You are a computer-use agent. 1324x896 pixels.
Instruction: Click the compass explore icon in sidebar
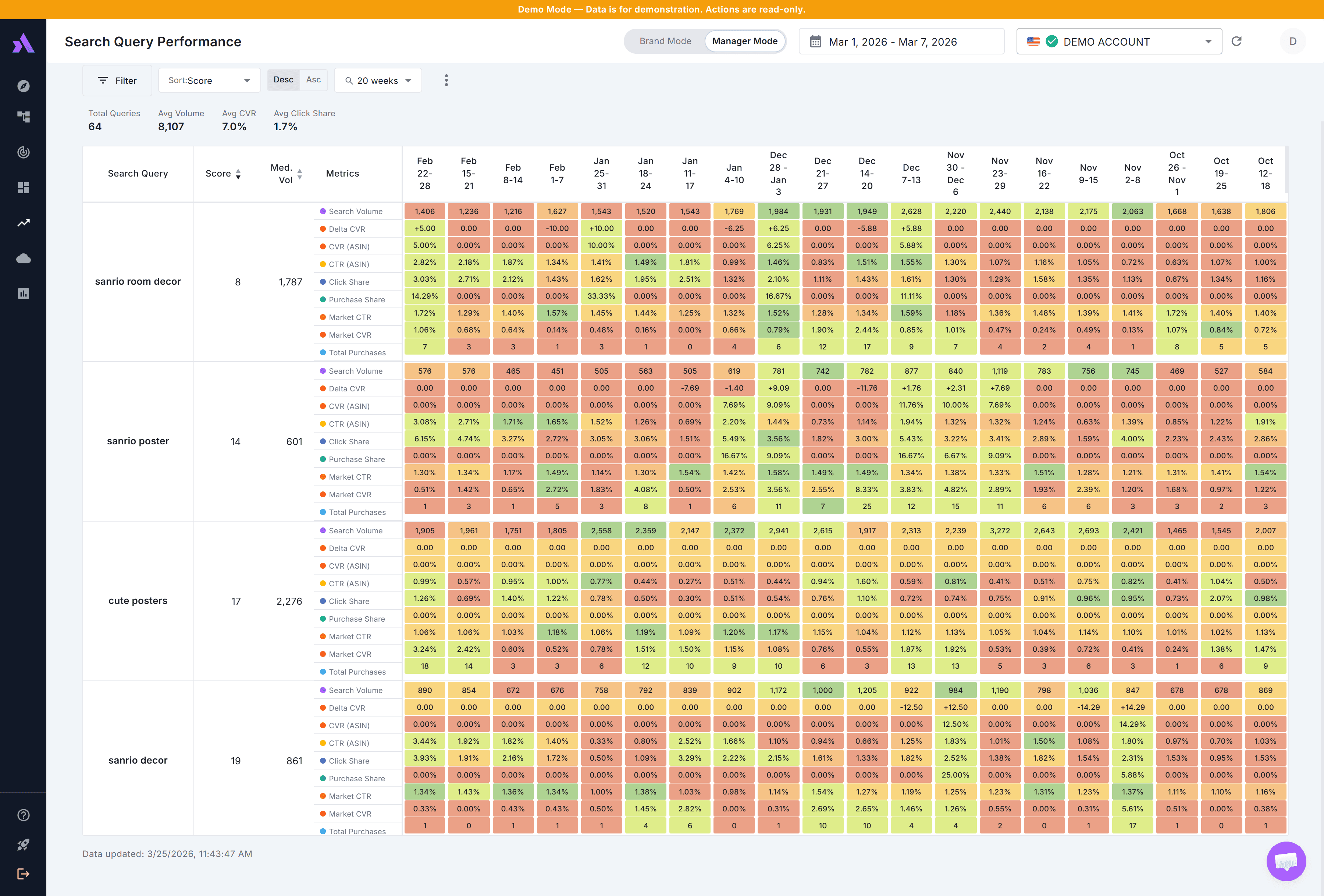coord(24,86)
